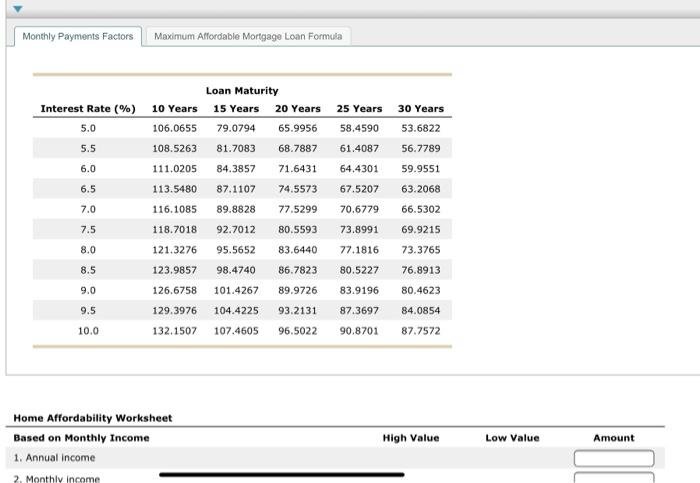Click the High Value column header
This screenshot has width=700, height=483.
coord(411,438)
